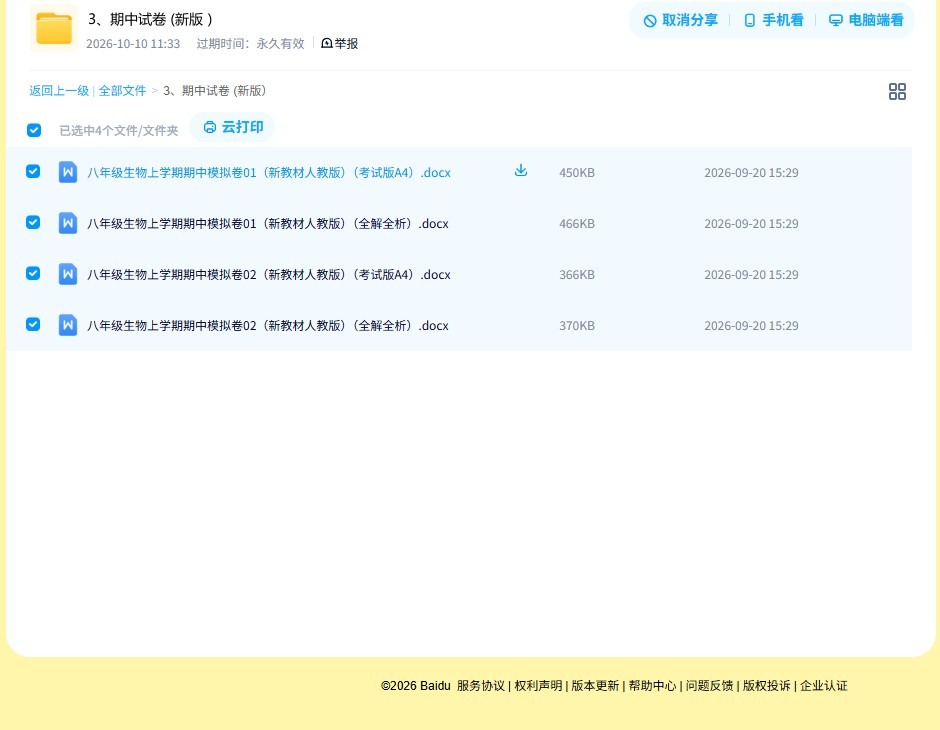This screenshot has width=940, height=730.
Task: Select 电脑端看 desktop viewing option
Action: click(866, 20)
